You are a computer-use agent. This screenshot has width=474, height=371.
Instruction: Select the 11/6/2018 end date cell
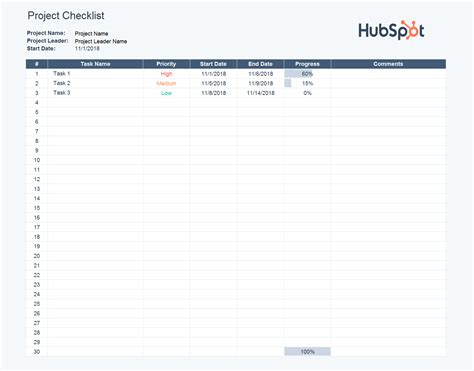[260, 74]
